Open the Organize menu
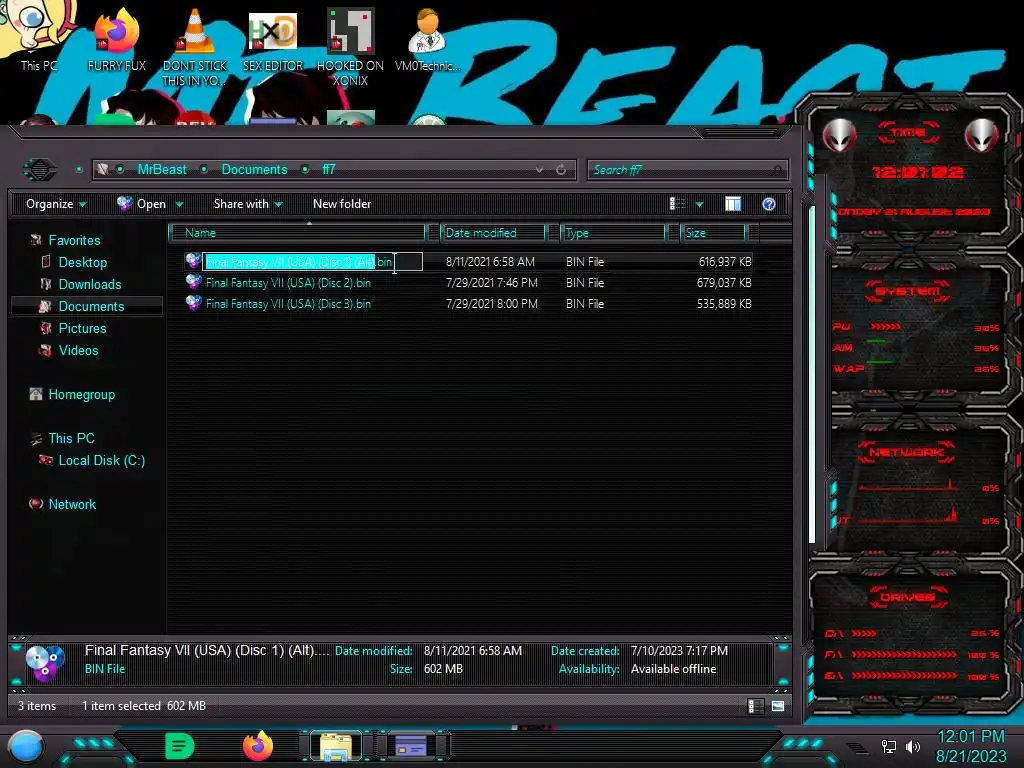1024x768 pixels. (56, 204)
